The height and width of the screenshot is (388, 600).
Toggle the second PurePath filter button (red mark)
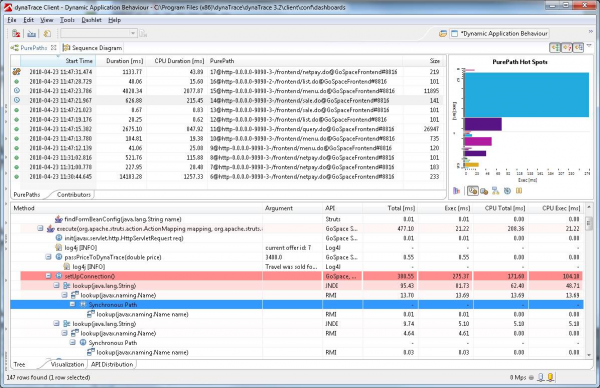pos(567,47)
